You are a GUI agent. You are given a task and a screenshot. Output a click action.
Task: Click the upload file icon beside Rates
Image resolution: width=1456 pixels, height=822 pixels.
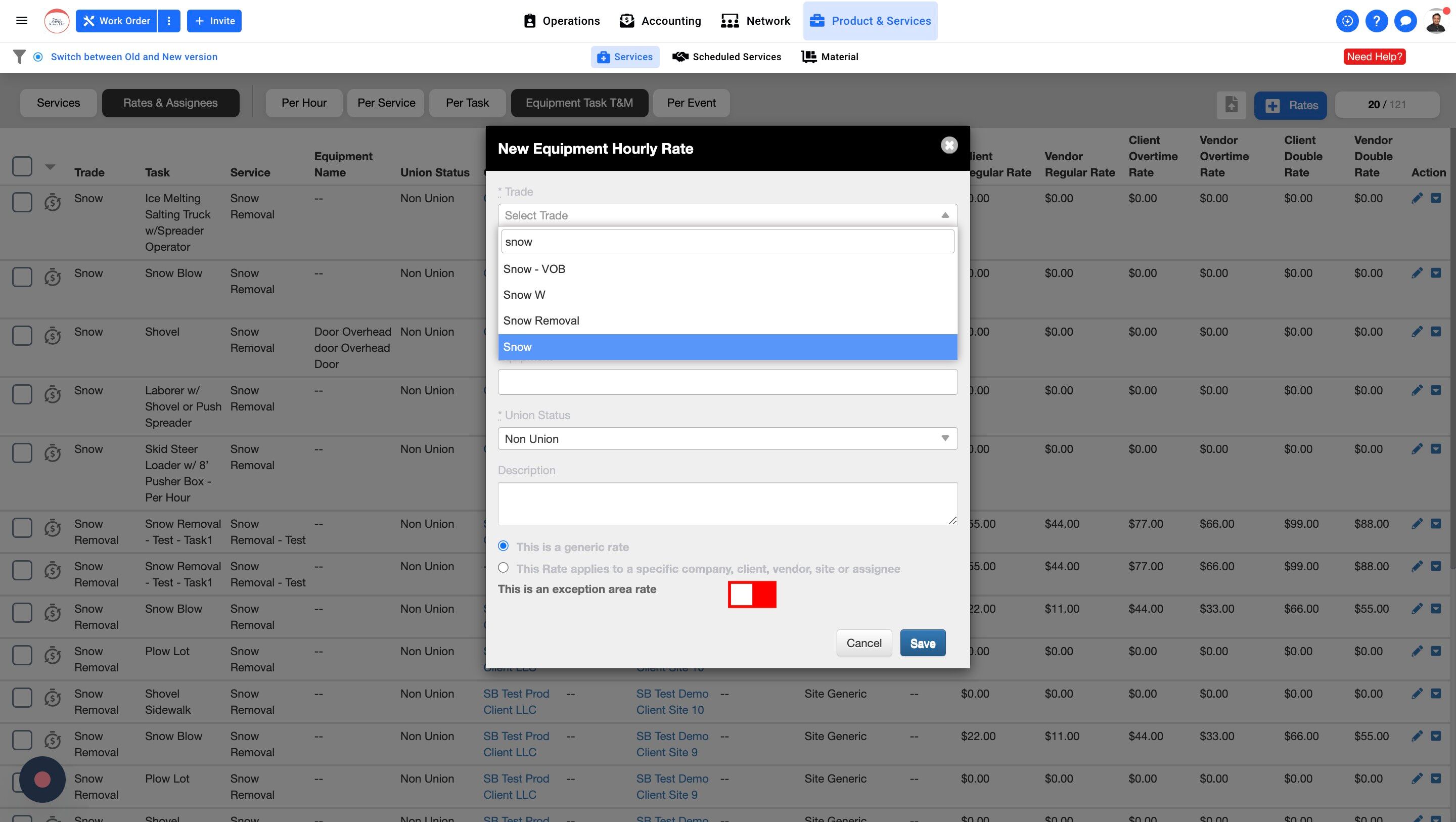[1231, 105]
